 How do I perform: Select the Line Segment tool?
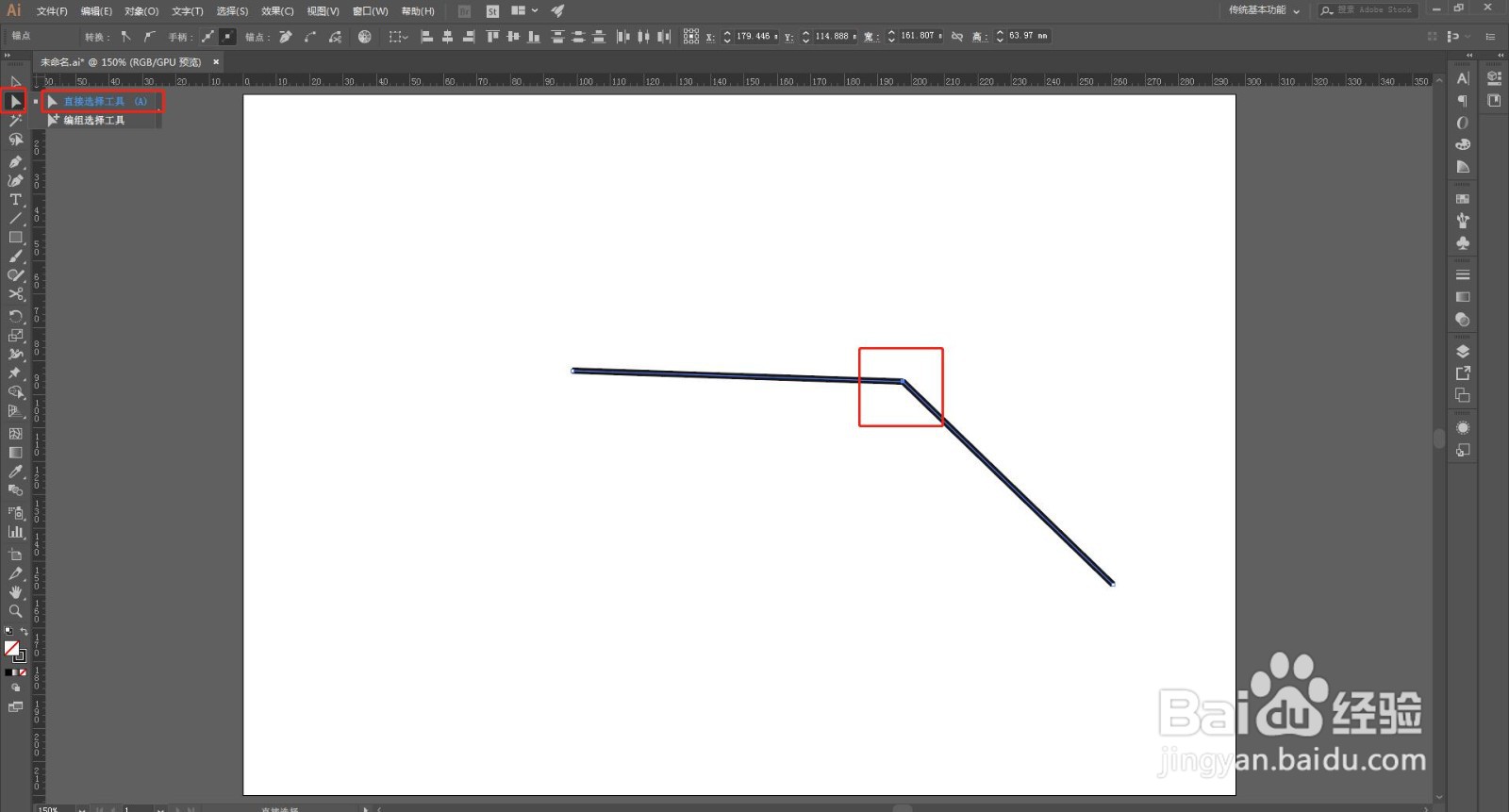pyautogui.click(x=15, y=218)
